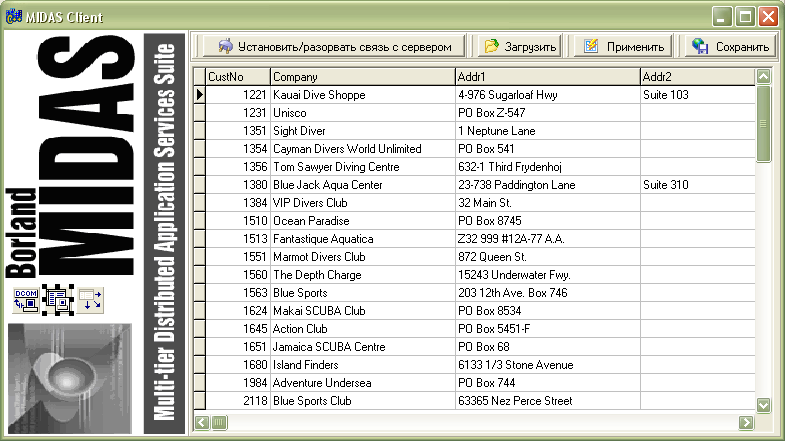Click the vertical scrollbar thumb

pos(763,123)
